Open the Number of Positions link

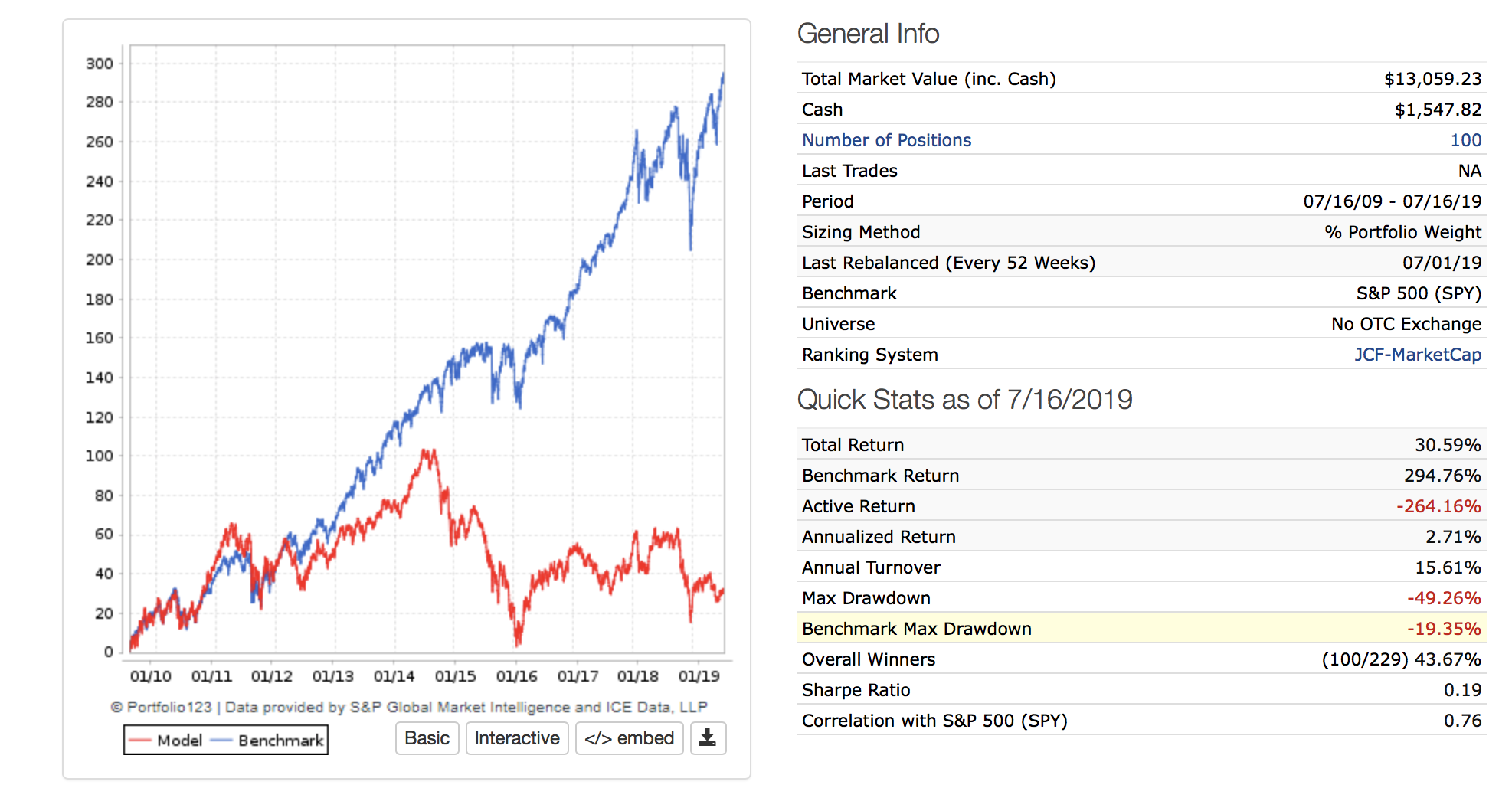coord(886,140)
